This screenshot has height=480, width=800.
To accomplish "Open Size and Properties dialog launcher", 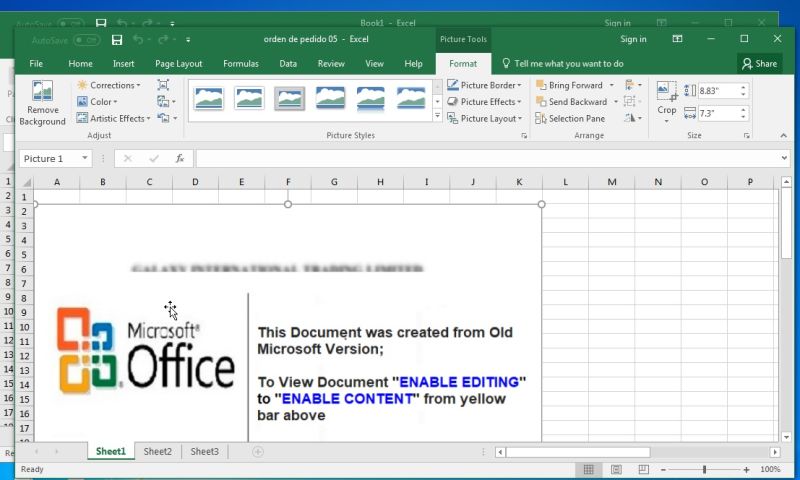I will click(x=746, y=136).
